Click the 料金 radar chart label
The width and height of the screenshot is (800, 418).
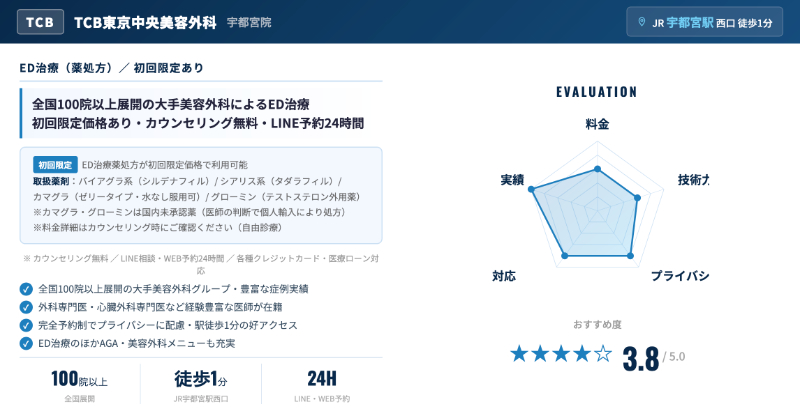coord(597,124)
